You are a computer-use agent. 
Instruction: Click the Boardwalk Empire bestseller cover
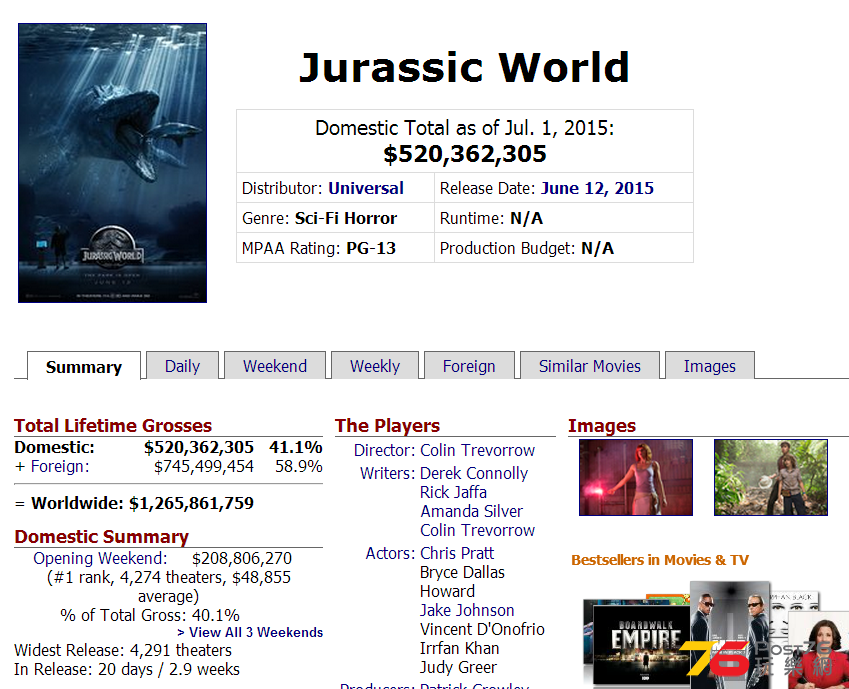642,645
